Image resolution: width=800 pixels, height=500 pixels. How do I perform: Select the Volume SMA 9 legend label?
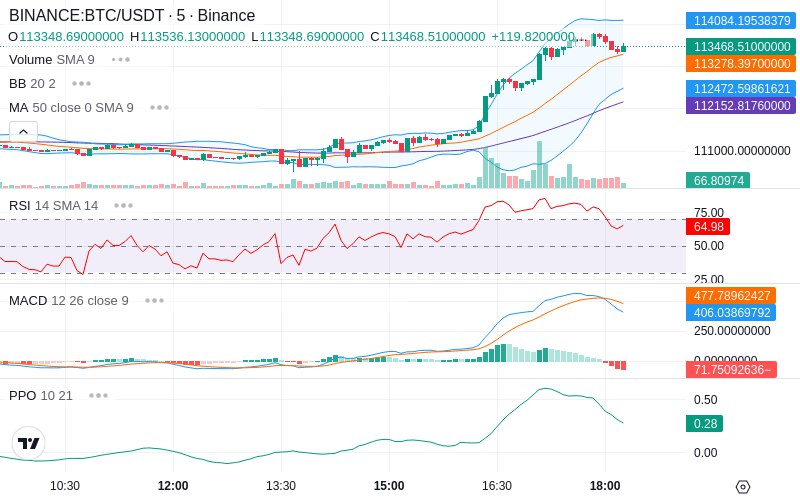click(52, 60)
